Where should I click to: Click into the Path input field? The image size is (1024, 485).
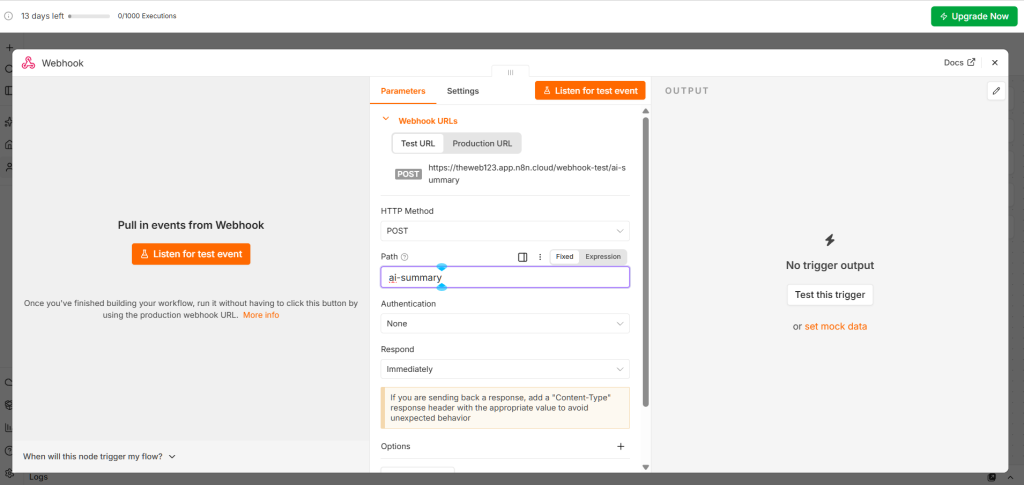coord(505,277)
